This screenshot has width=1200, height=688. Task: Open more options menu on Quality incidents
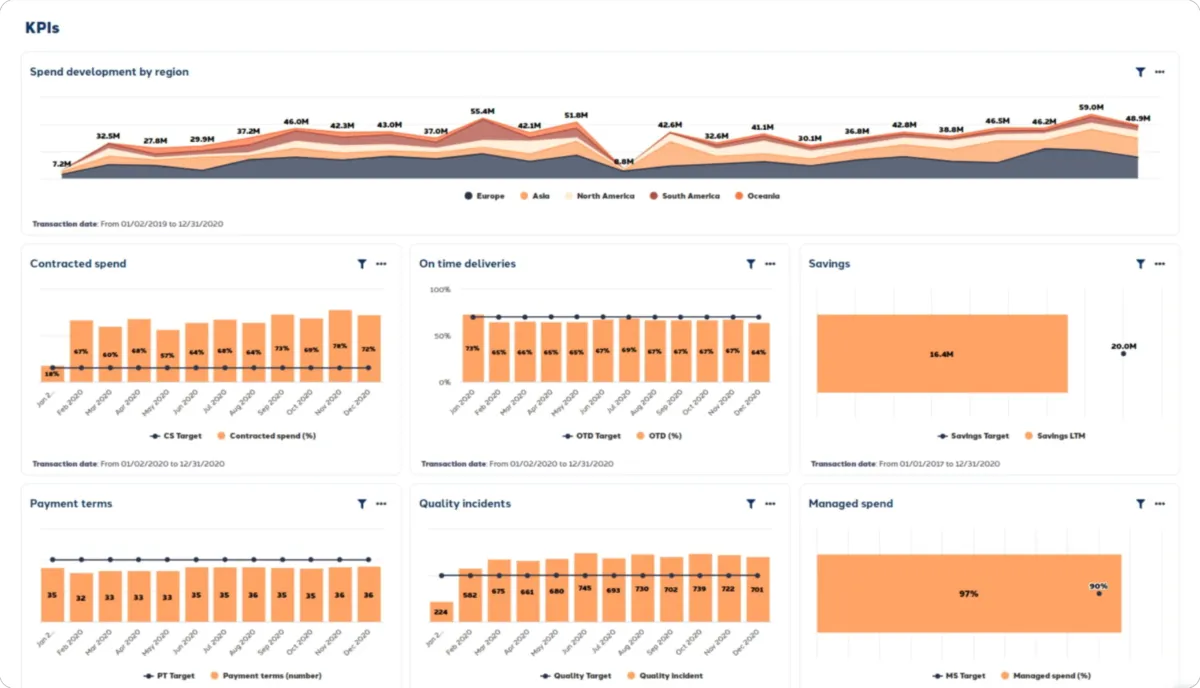point(770,504)
